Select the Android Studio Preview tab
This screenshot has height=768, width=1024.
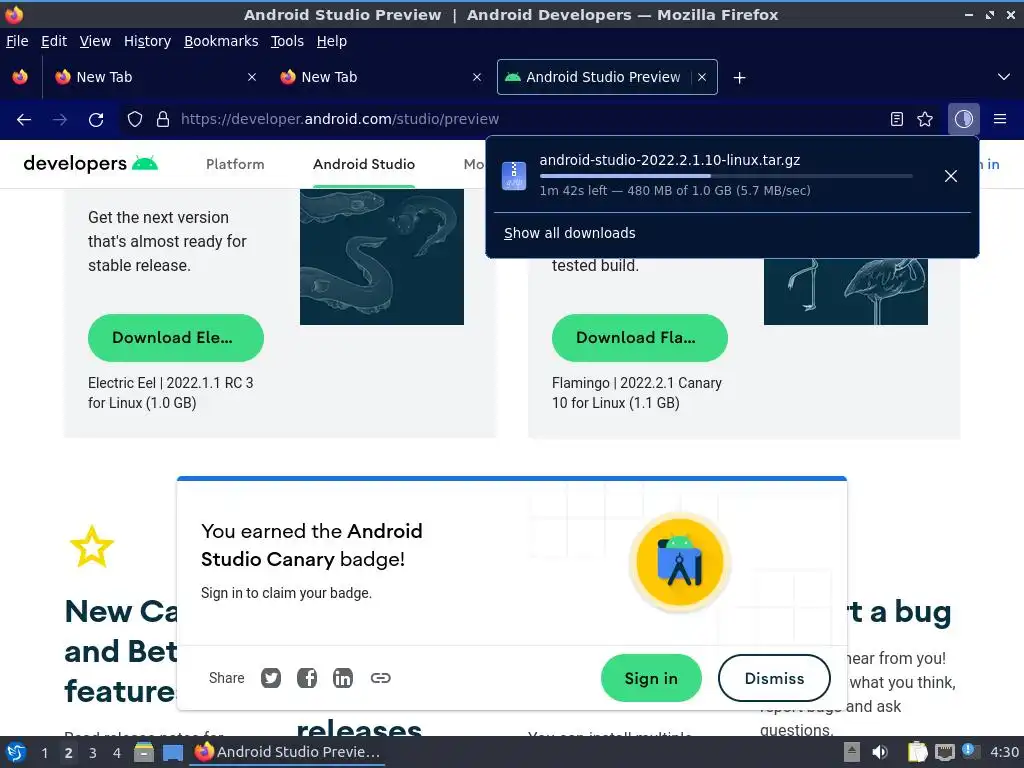tap(607, 77)
